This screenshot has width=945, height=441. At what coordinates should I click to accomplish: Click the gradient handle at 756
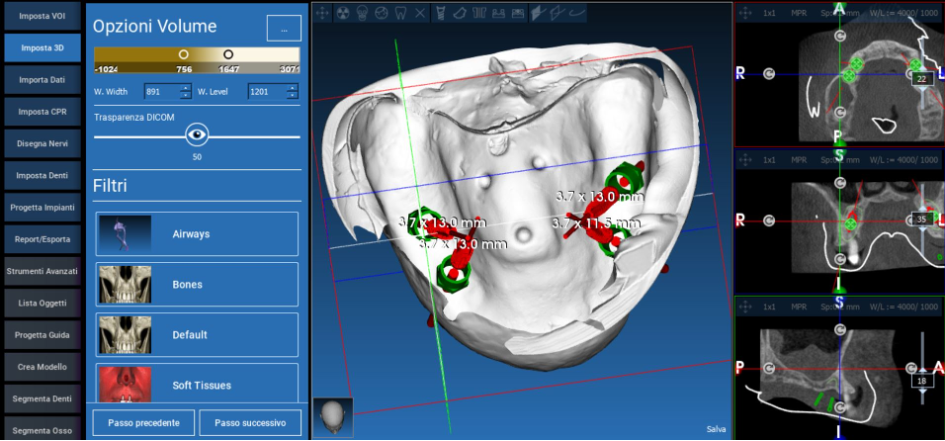coord(184,54)
